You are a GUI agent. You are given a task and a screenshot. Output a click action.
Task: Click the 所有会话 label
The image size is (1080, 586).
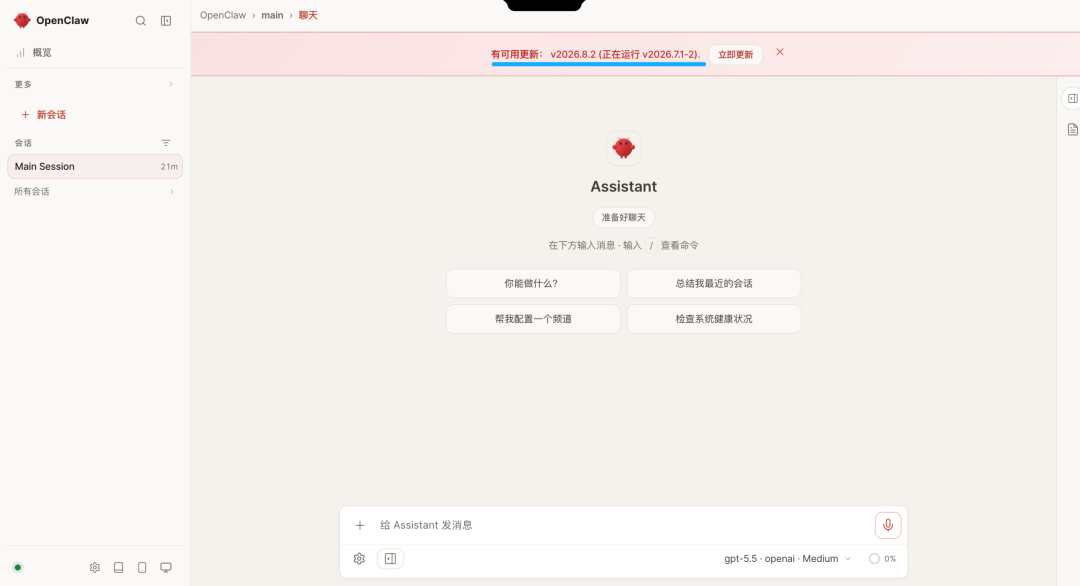(x=32, y=191)
